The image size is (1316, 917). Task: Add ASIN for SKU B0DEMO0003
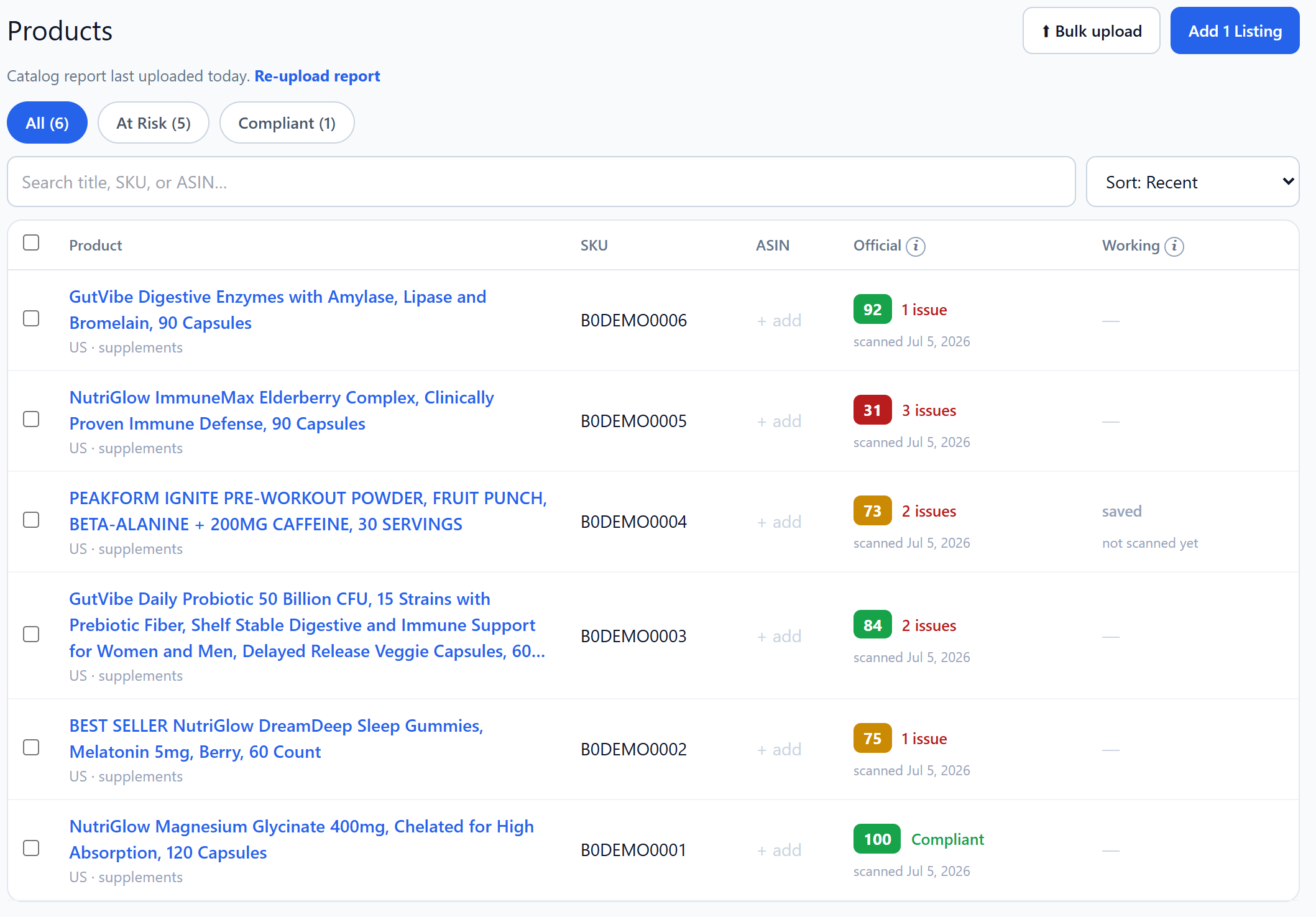pos(779,637)
